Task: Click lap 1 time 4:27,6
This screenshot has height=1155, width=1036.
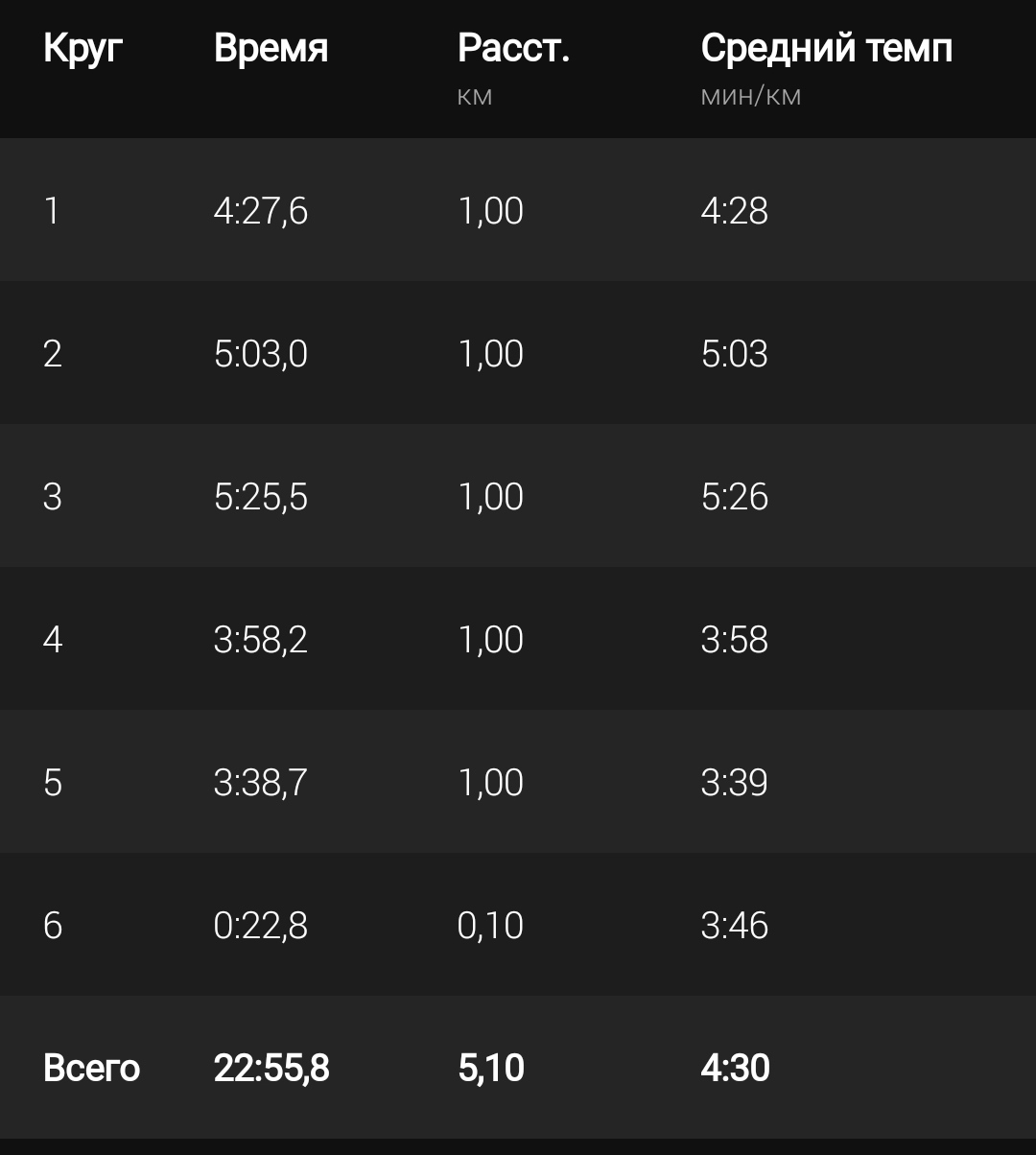Action: pyautogui.click(x=260, y=210)
